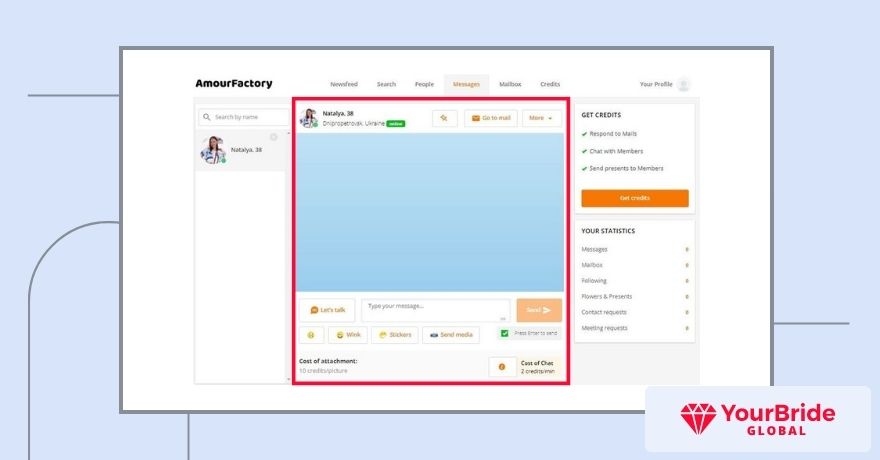Open Messages in Your Statistics

pos(594,249)
